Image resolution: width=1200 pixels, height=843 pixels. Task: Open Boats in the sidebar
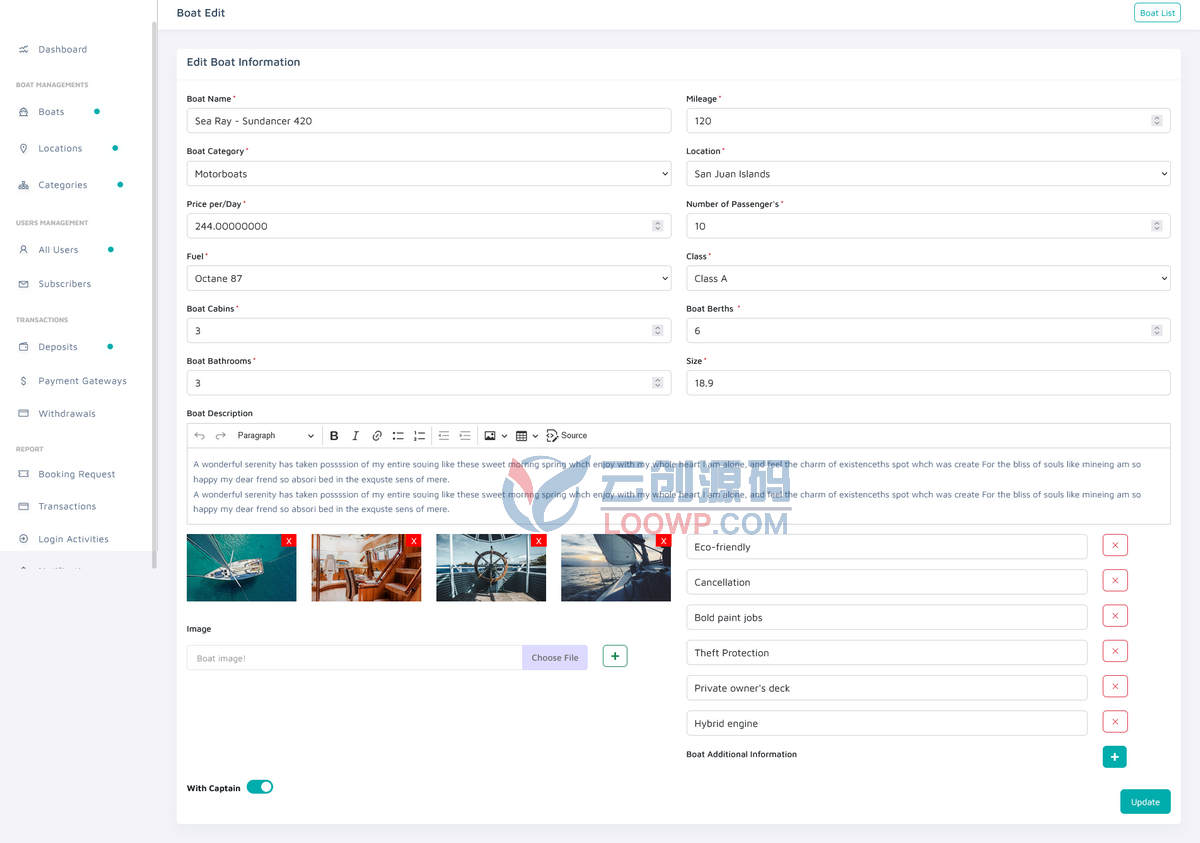point(51,112)
